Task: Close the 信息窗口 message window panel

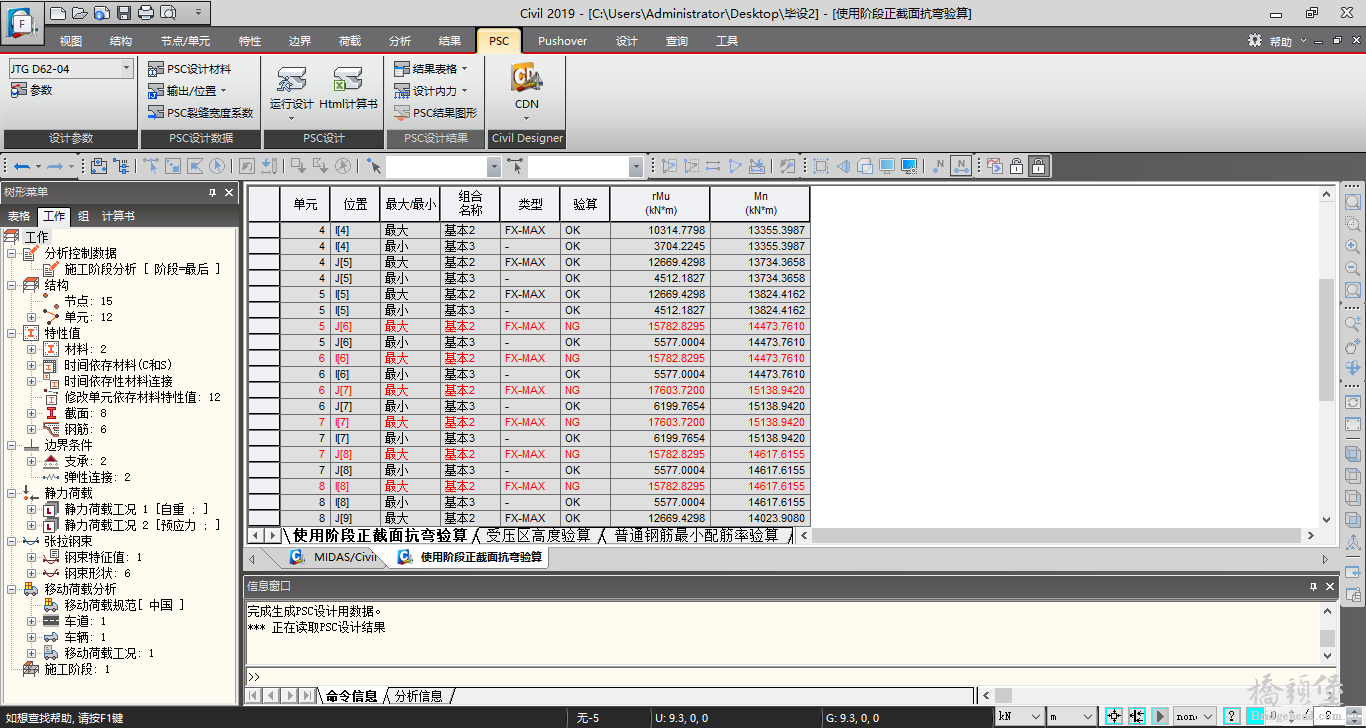Action: click(1330, 586)
